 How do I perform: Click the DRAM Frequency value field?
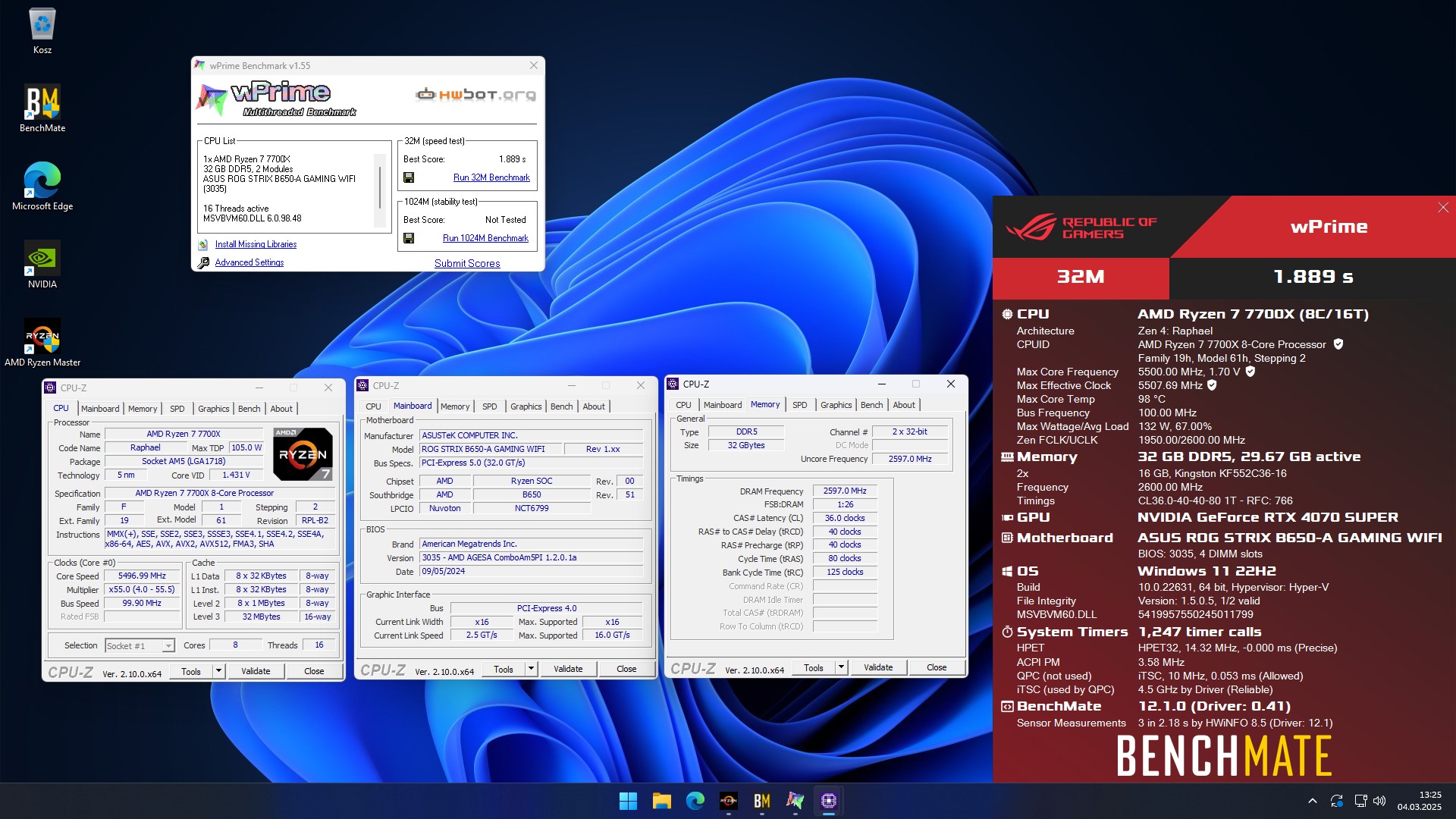(845, 491)
